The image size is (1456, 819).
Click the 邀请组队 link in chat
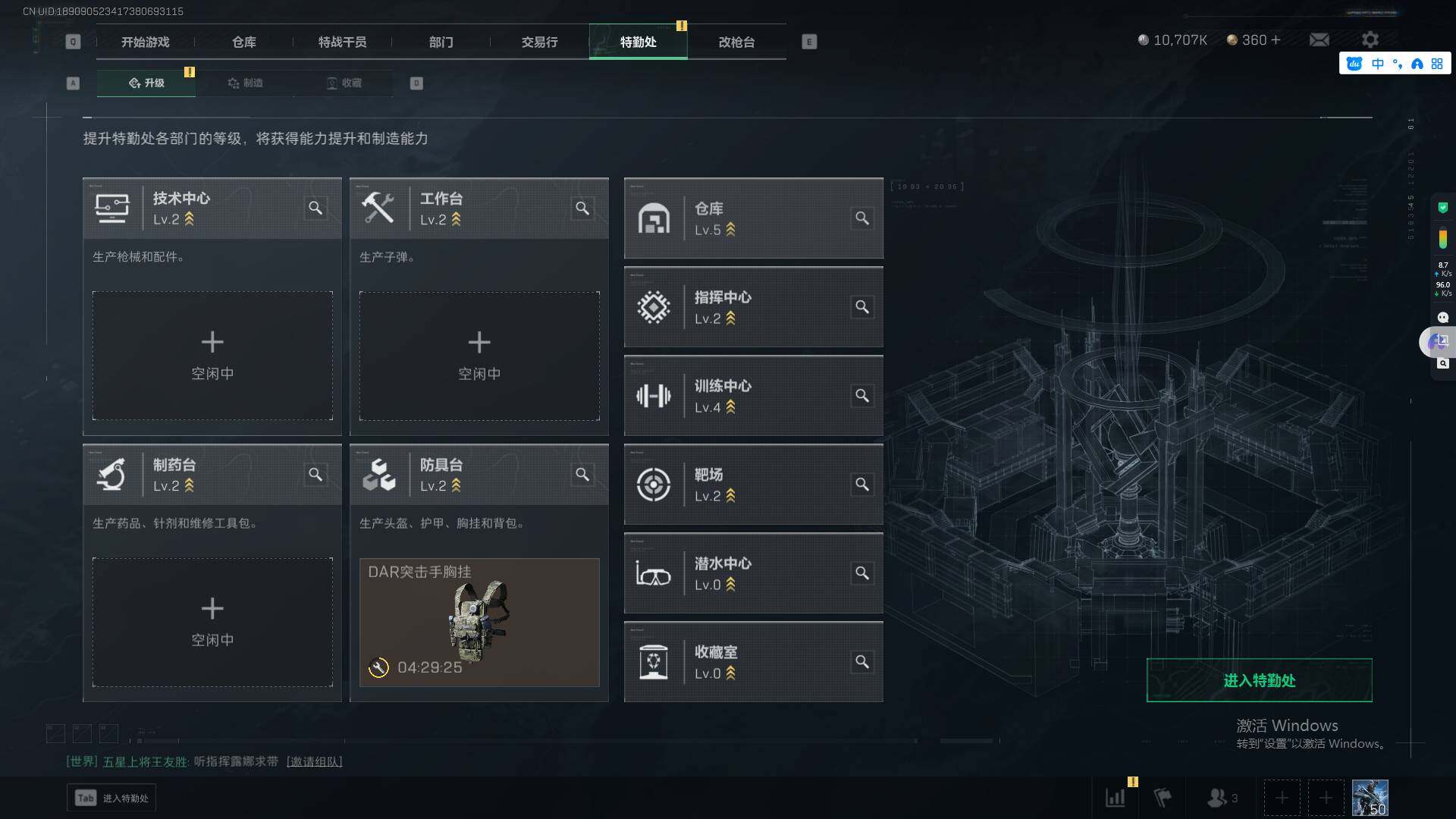315,761
